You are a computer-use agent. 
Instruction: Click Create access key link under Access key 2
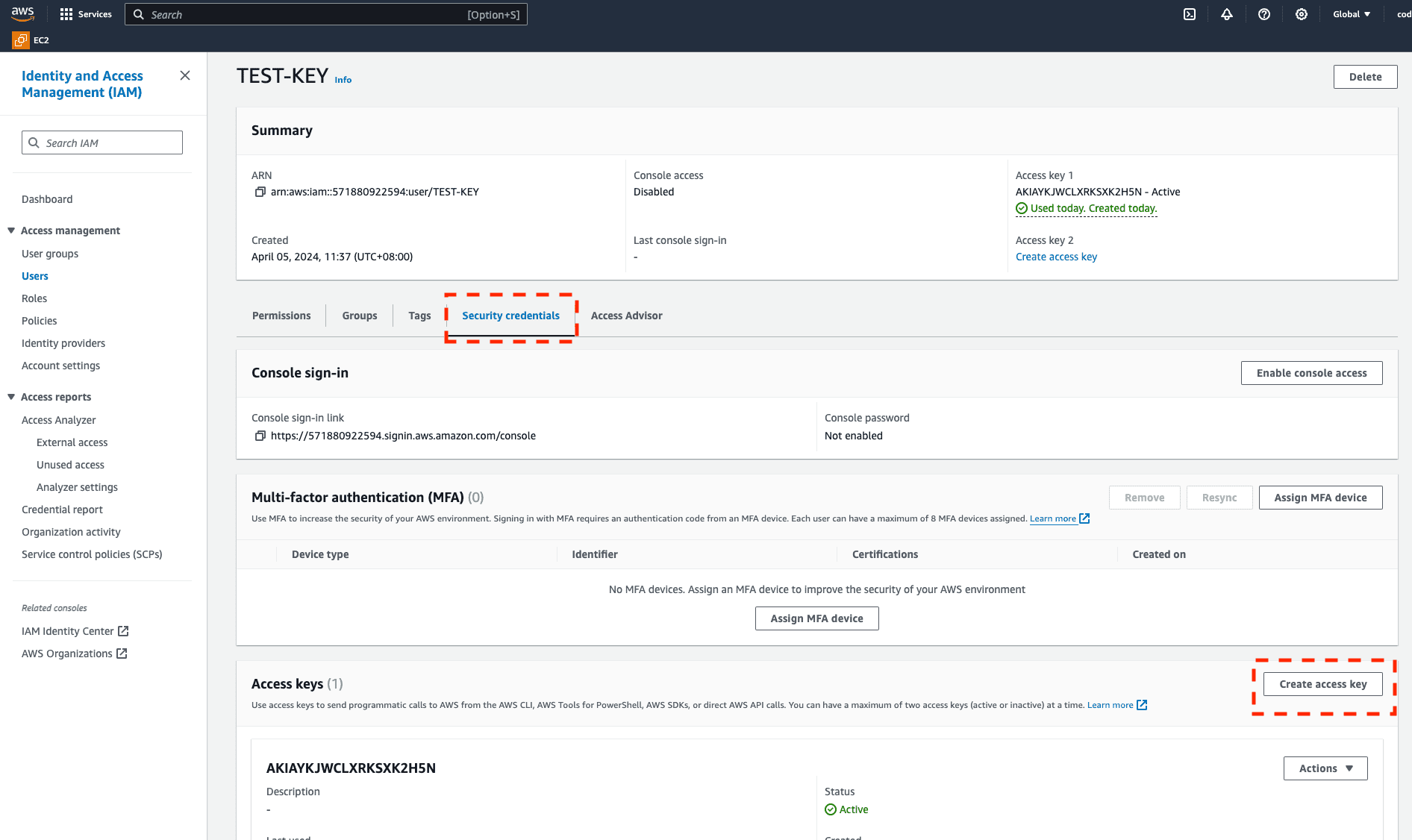1056,257
